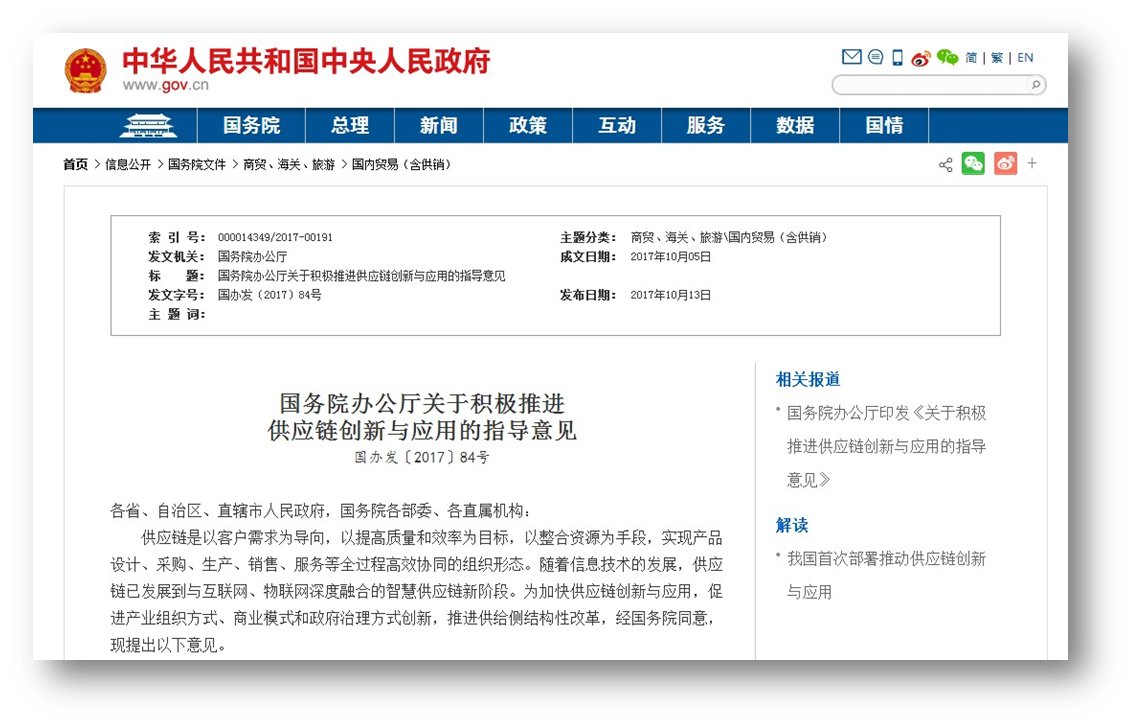Share page via red Weibo button
Image resolution: width=1133 pixels, height=725 pixels.
point(1005,164)
